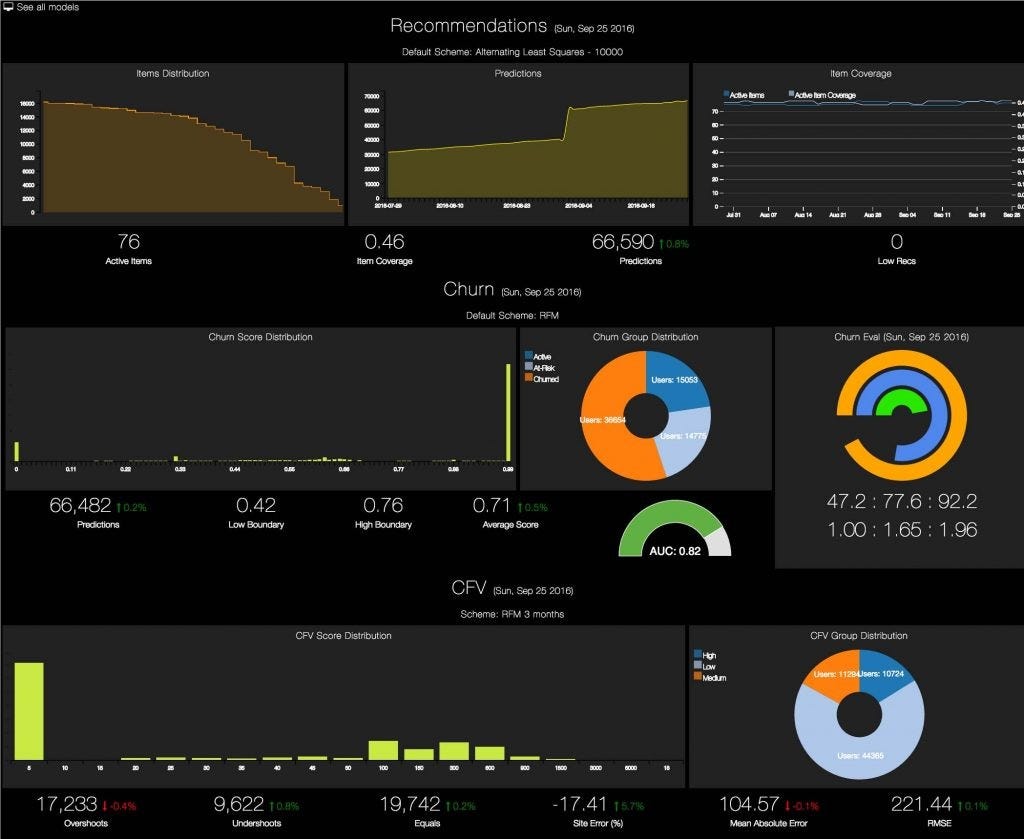
Task: Click the Churn Group Distribution title
Action: 645,337
